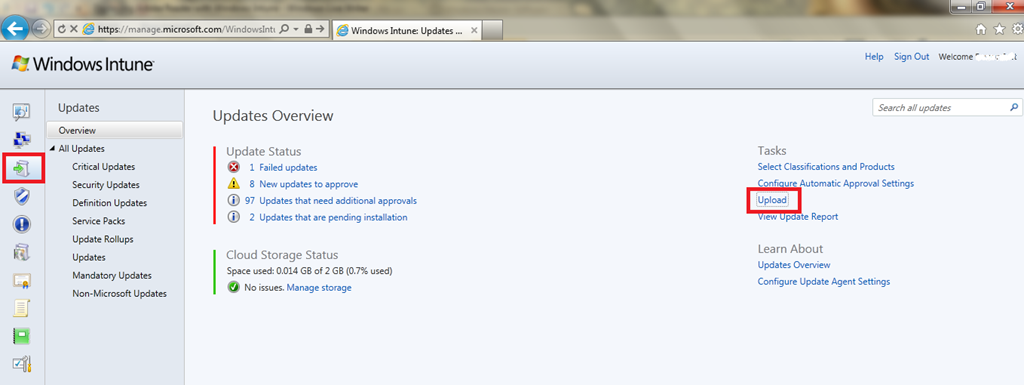Refresh the page in address bar
The width and height of the screenshot is (1024, 385).
pos(62,29)
